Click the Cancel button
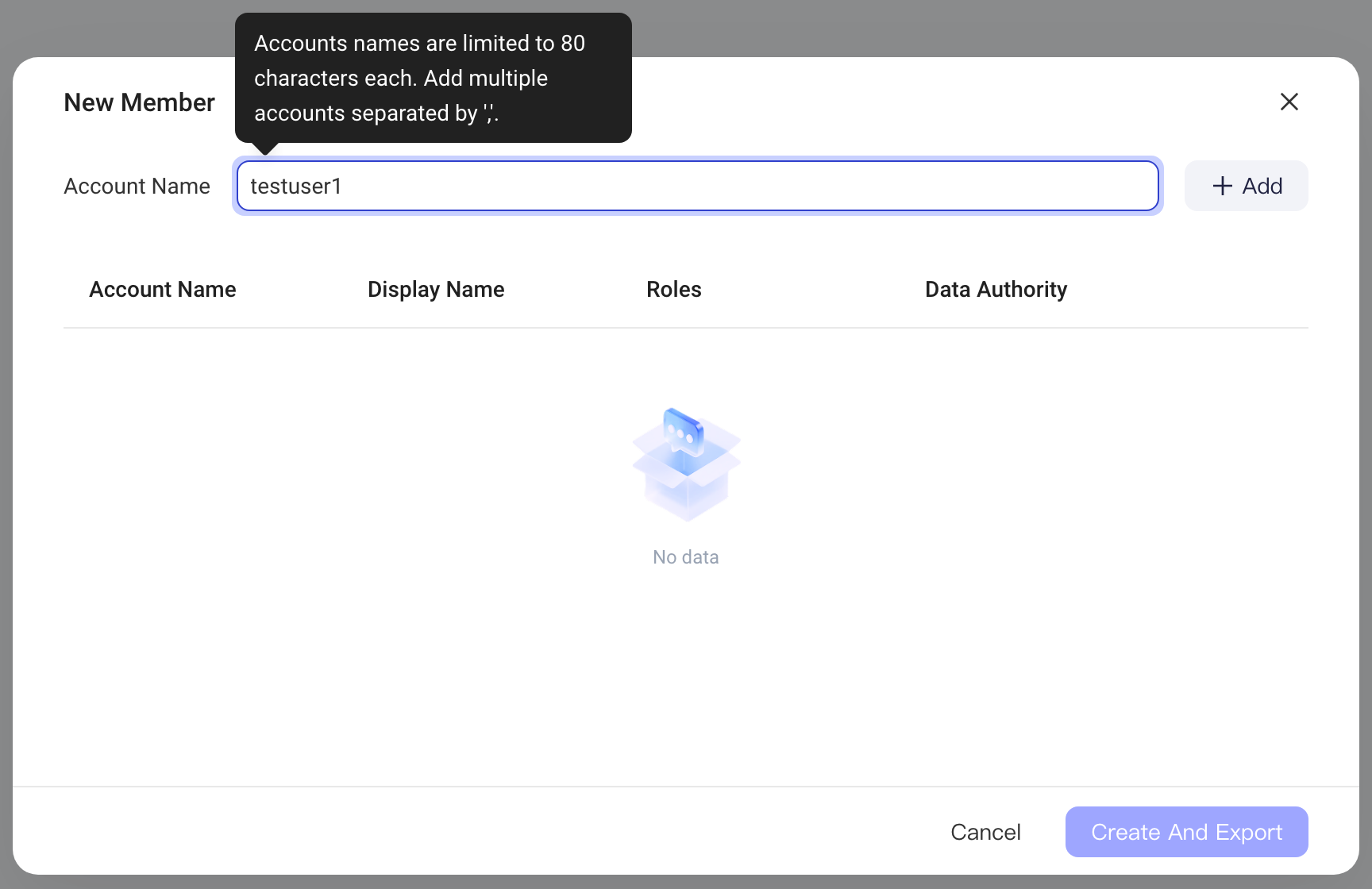The height and width of the screenshot is (889, 1372). (x=985, y=832)
